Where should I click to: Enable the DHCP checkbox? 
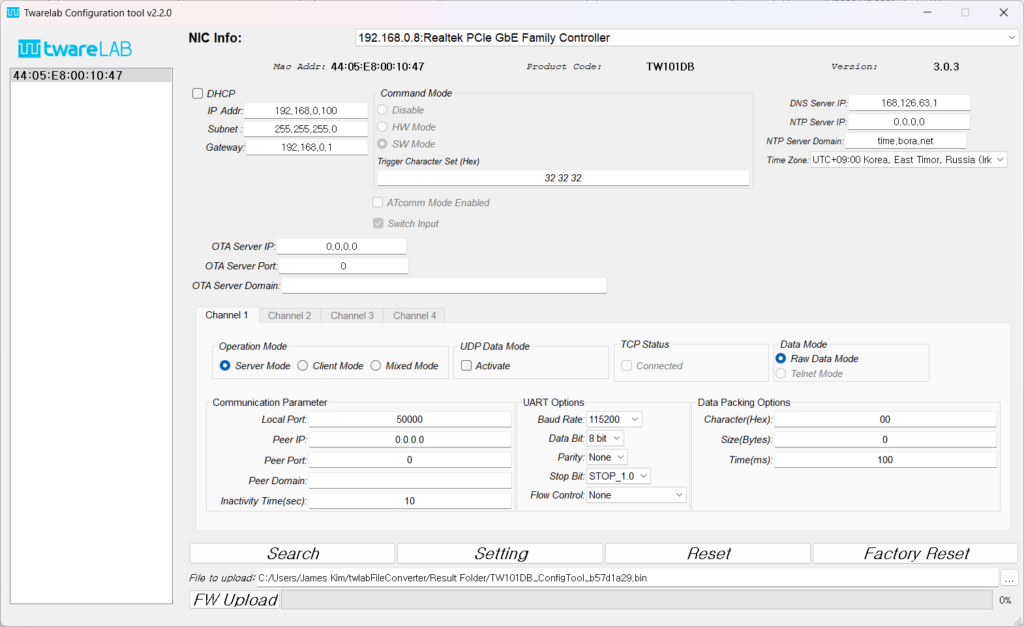click(197, 93)
